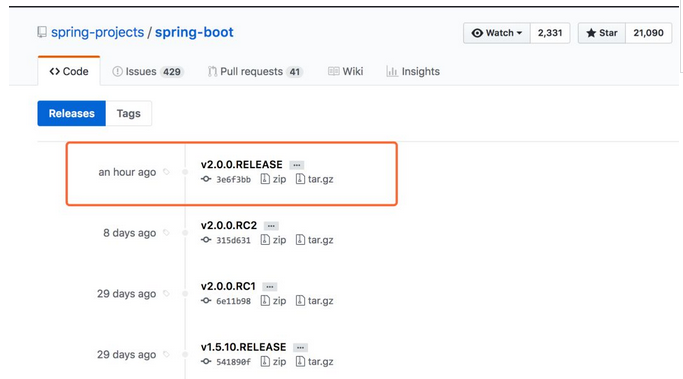The image size is (683, 379).
Task: Open the v2.0.0.RELEASE release link
Action: (x=242, y=165)
